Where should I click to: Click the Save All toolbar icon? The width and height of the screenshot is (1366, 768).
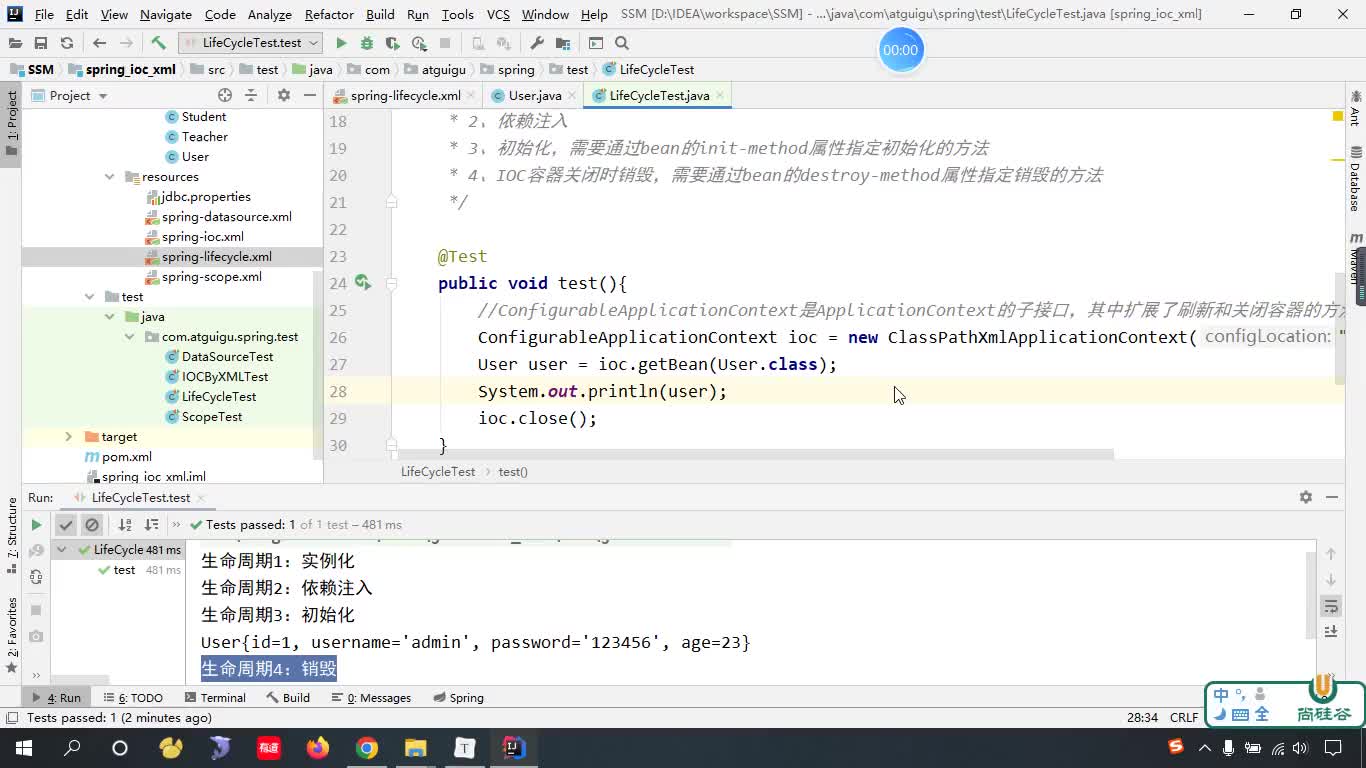point(41,43)
